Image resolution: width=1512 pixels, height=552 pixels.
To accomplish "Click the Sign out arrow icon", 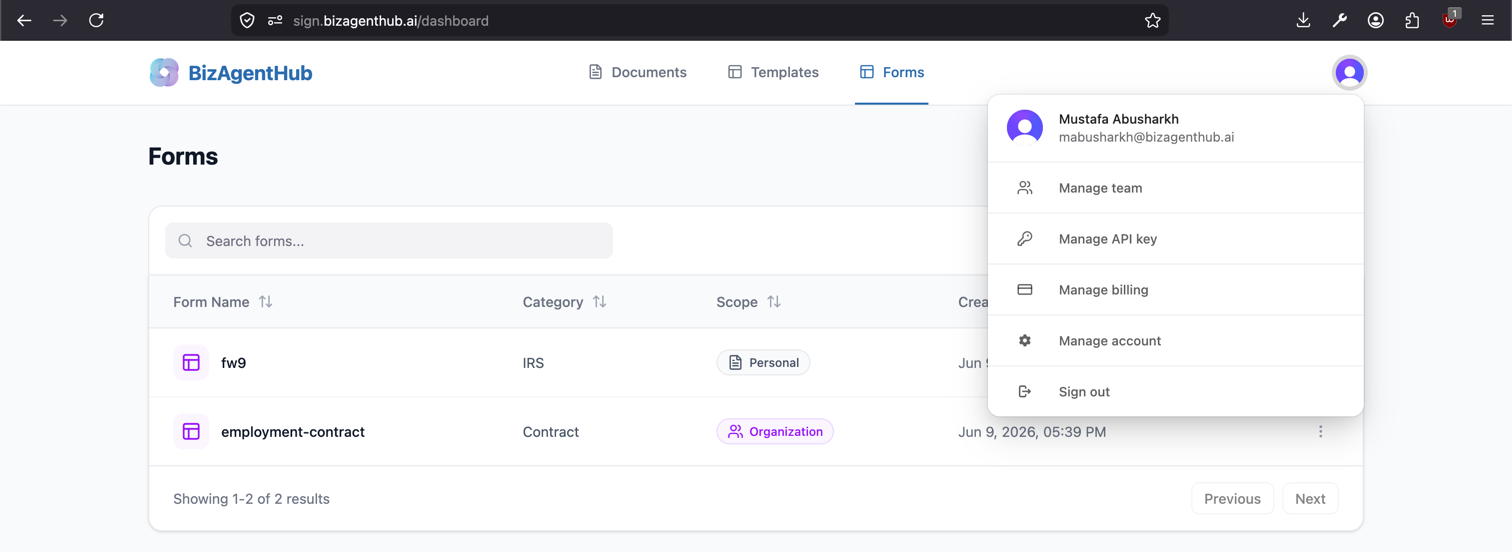I will tap(1025, 392).
